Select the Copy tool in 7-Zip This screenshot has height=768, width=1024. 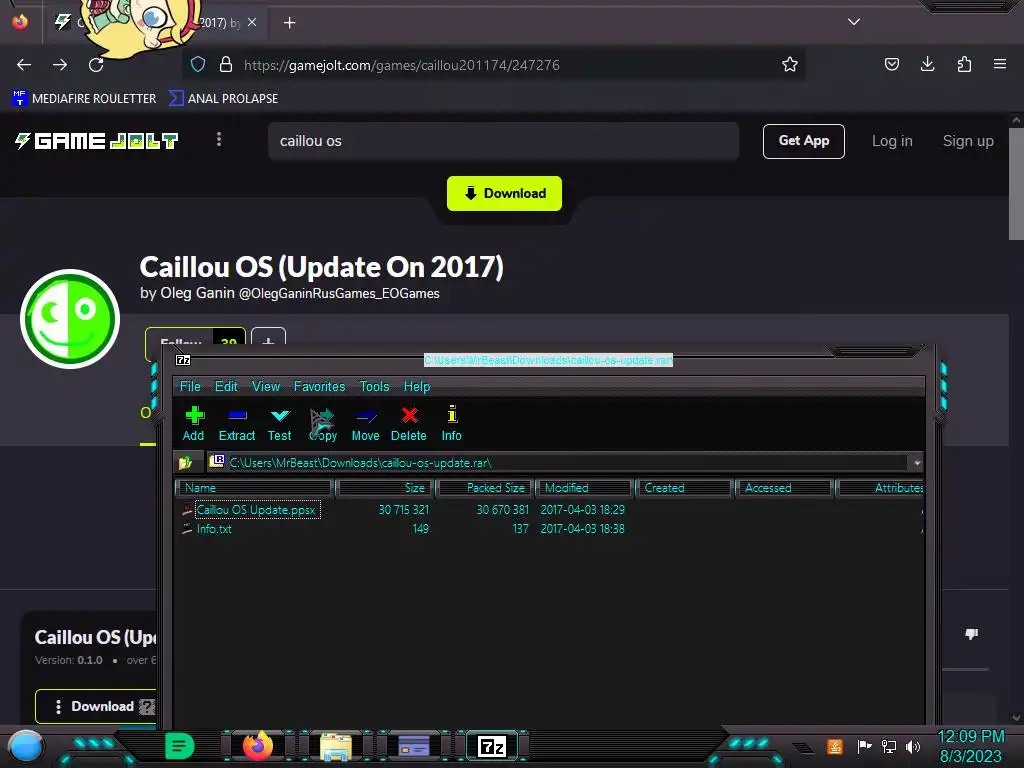pos(323,423)
